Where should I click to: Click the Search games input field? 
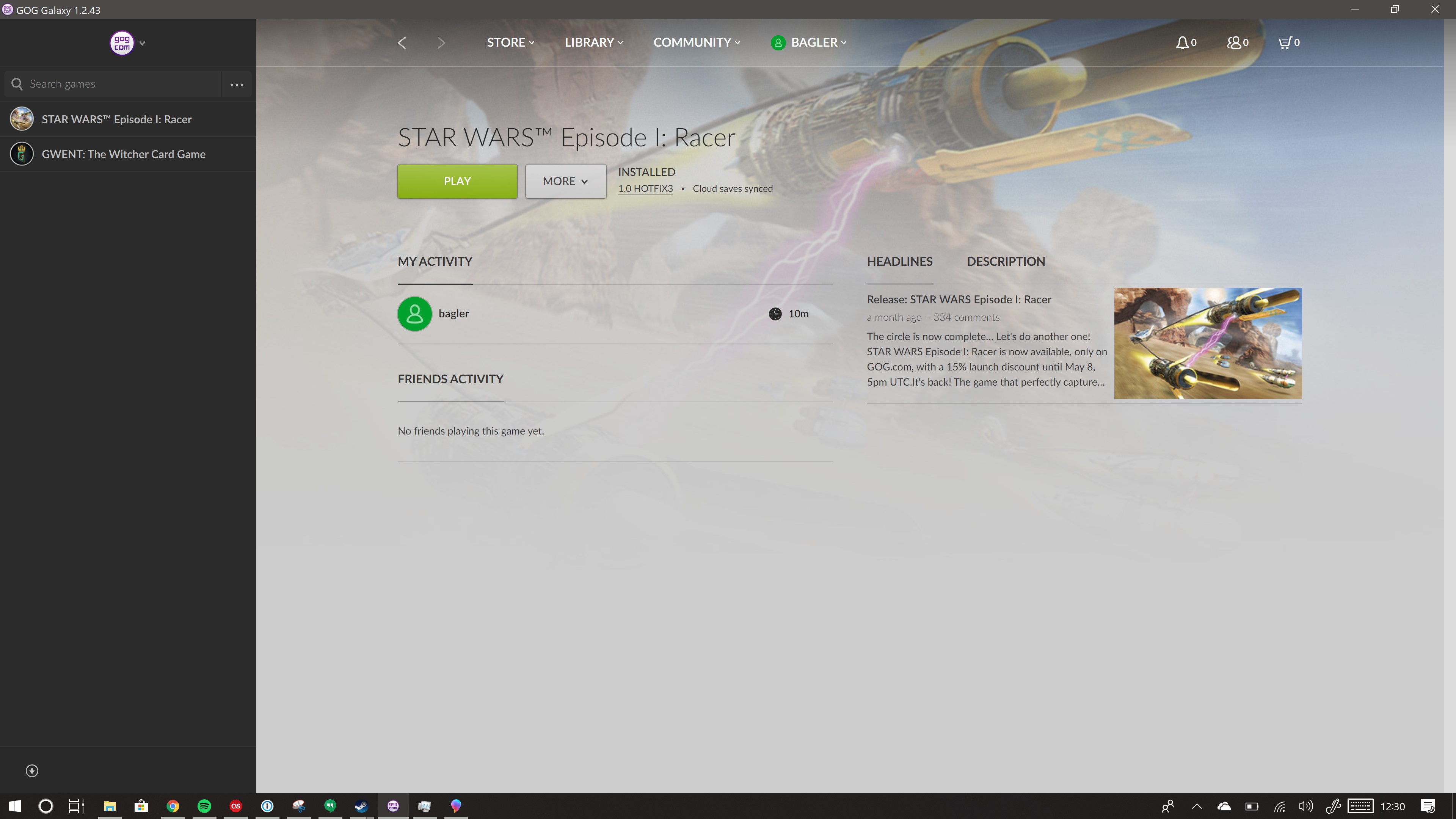tap(119, 84)
